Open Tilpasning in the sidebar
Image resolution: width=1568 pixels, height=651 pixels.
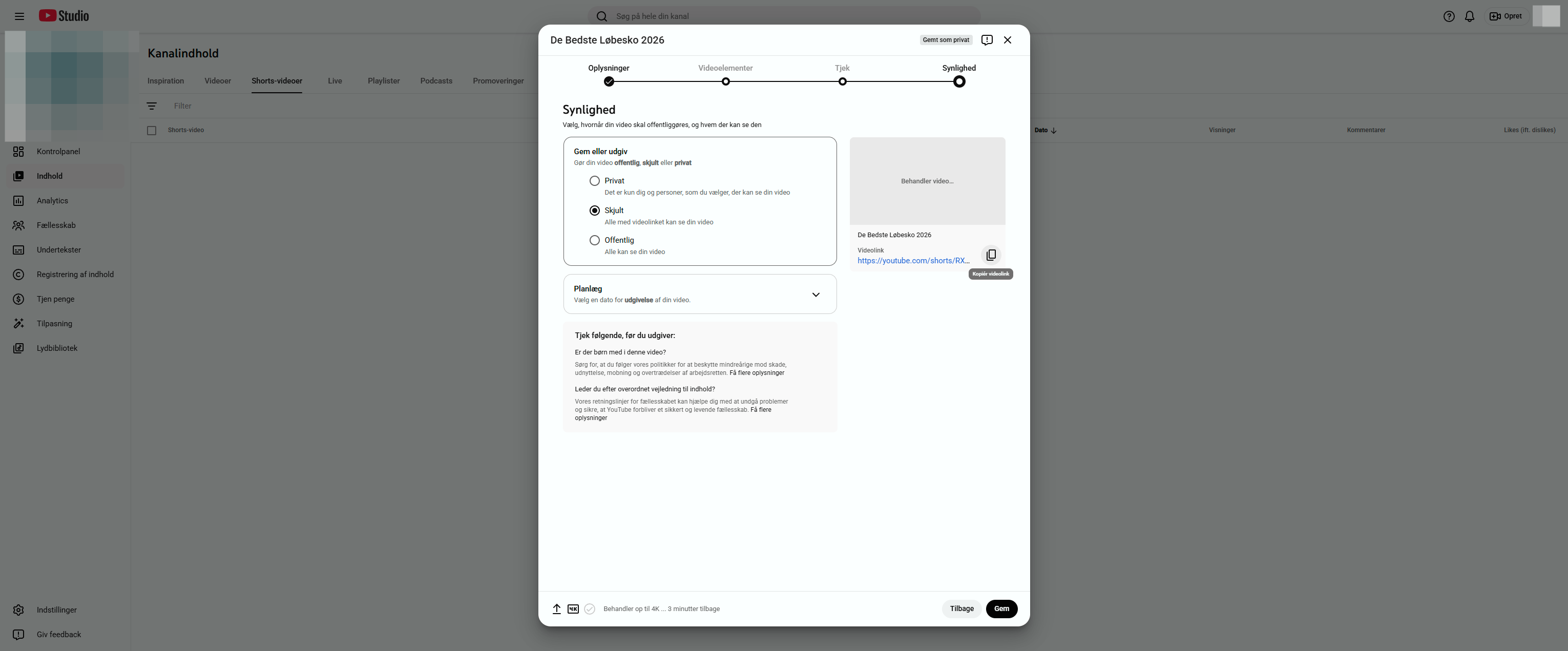tap(66, 324)
